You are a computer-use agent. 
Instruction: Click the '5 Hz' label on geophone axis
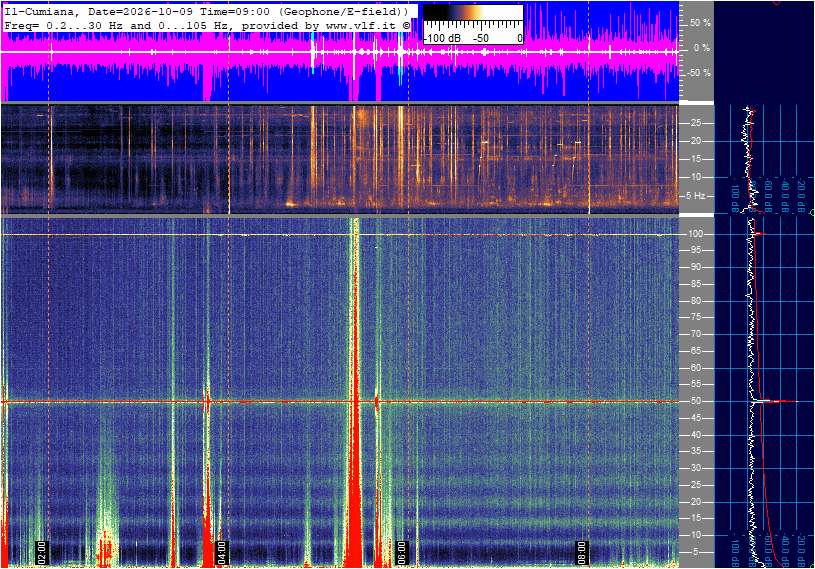(x=695, y=196)
